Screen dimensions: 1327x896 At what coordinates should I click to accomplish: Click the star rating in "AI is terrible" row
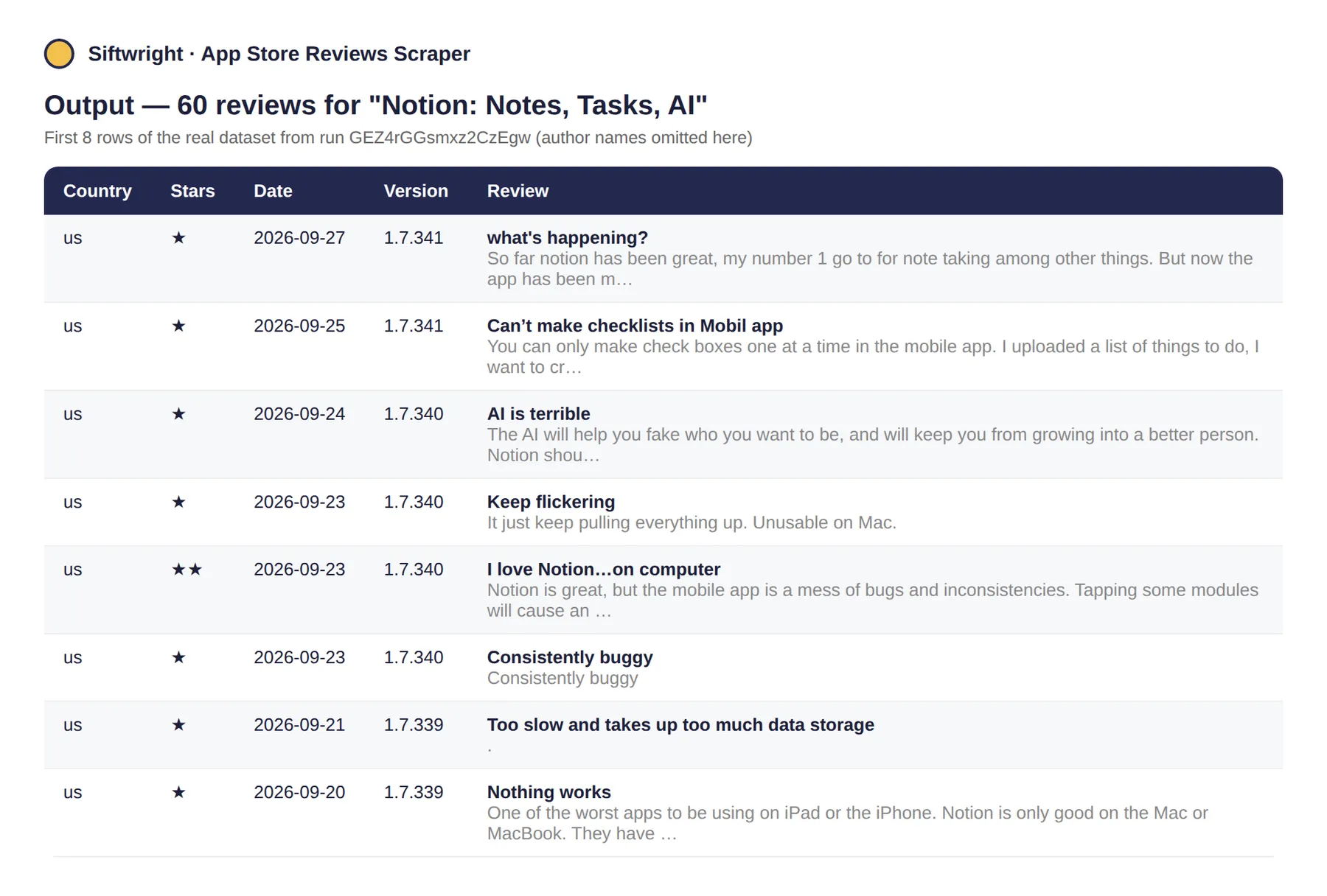point(178,414)
